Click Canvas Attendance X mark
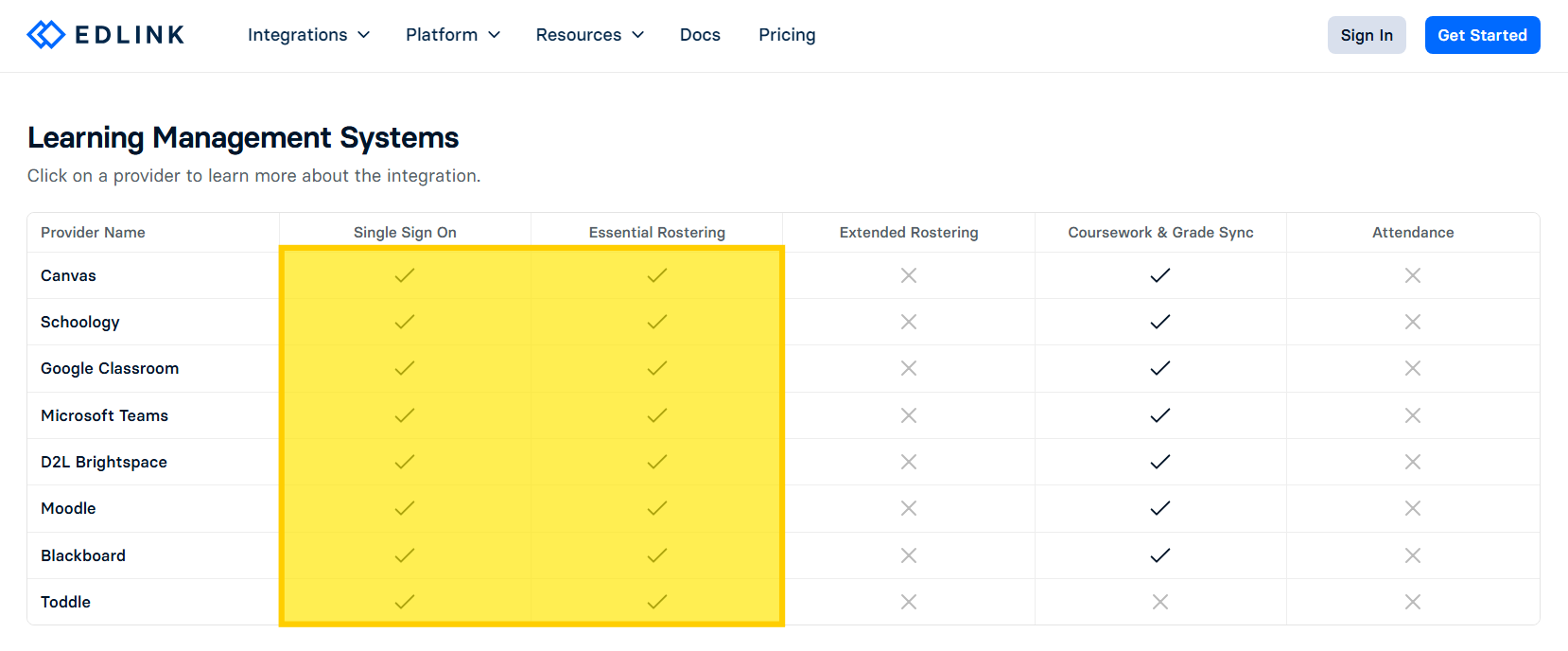1568x651 pixels. click(1413, 275)
